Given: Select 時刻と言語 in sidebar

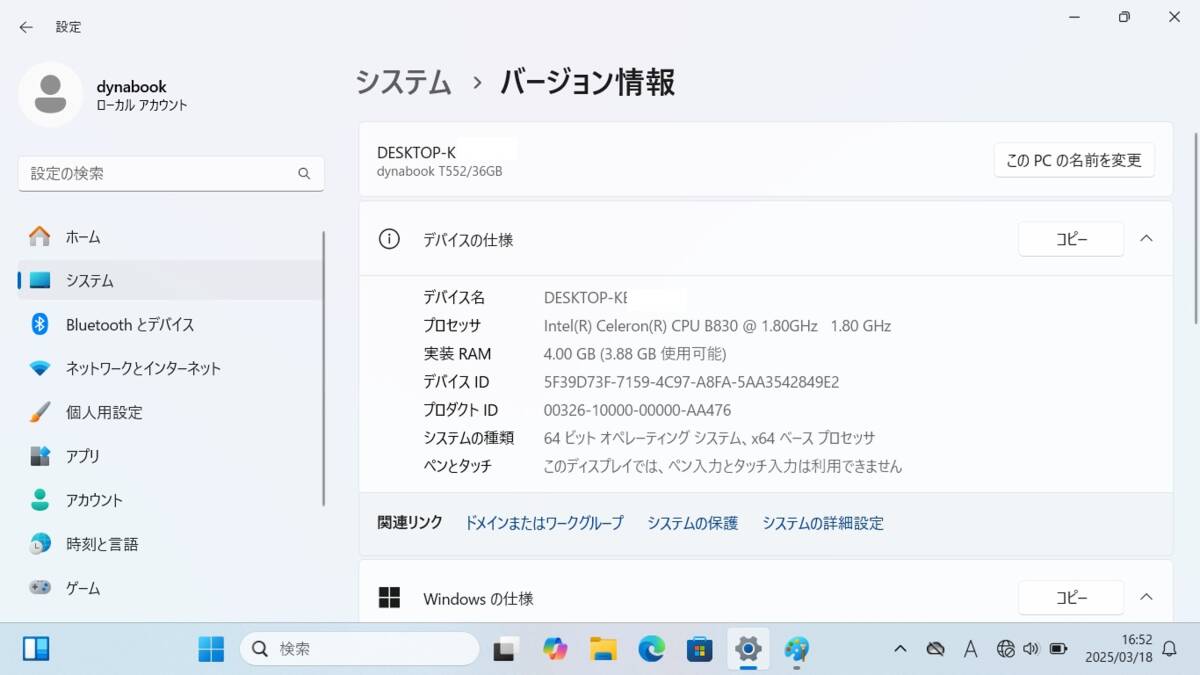Looking at the screenshot, I should pos(102,544).
